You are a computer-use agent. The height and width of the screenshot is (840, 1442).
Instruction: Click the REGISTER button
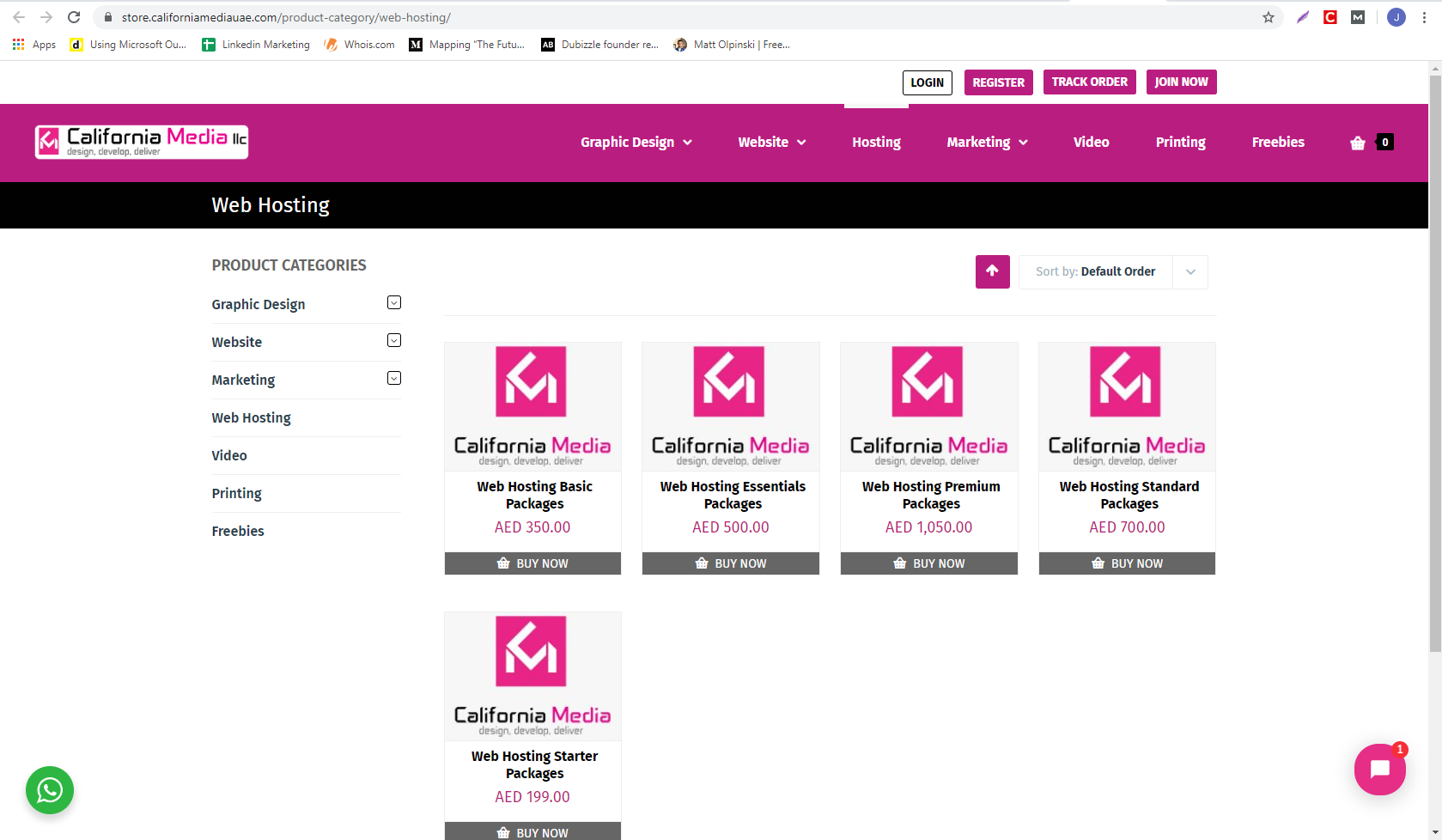tap(999, 82)
